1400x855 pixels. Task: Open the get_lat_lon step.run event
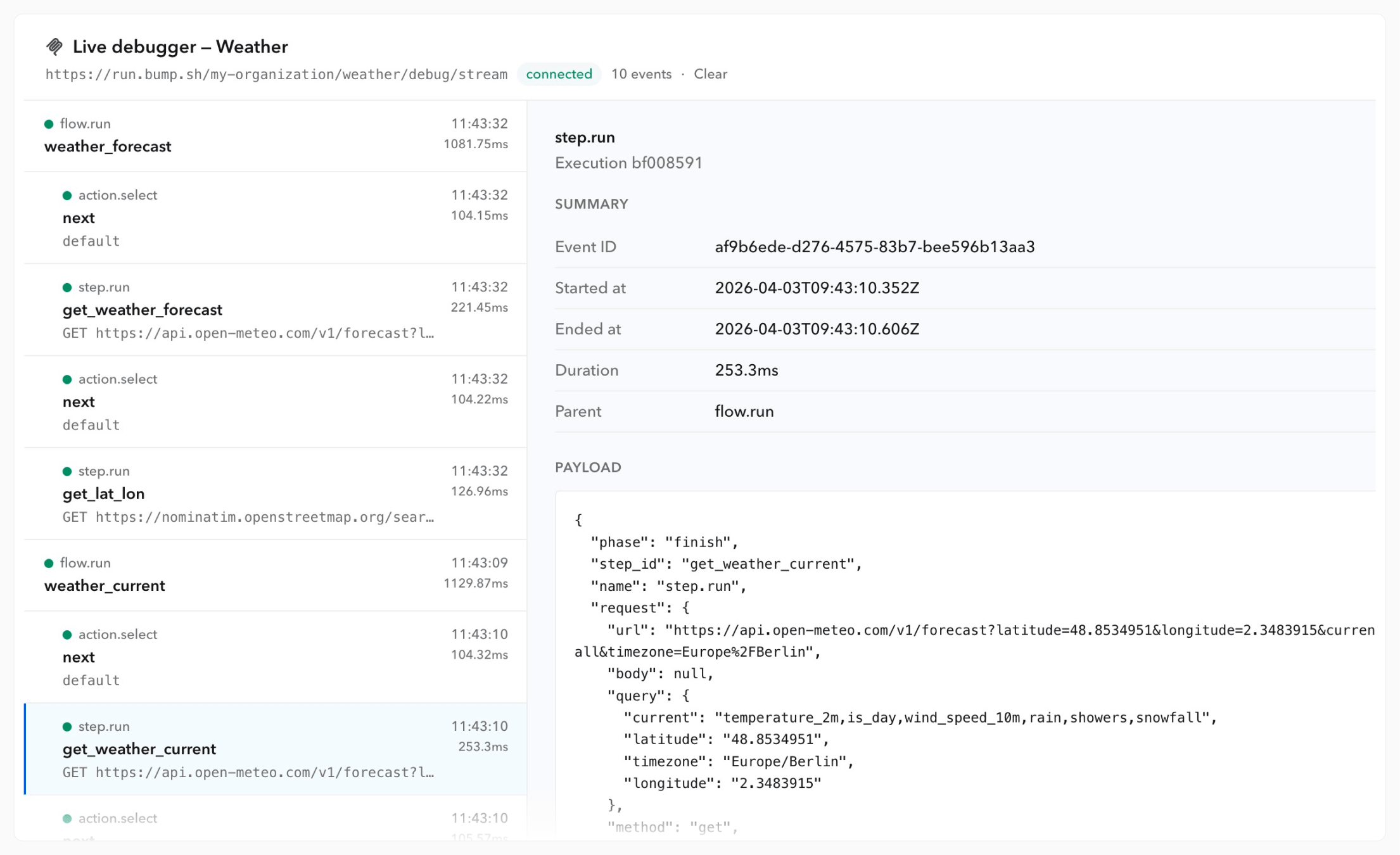pyautogui.click(x=276, y=493)
